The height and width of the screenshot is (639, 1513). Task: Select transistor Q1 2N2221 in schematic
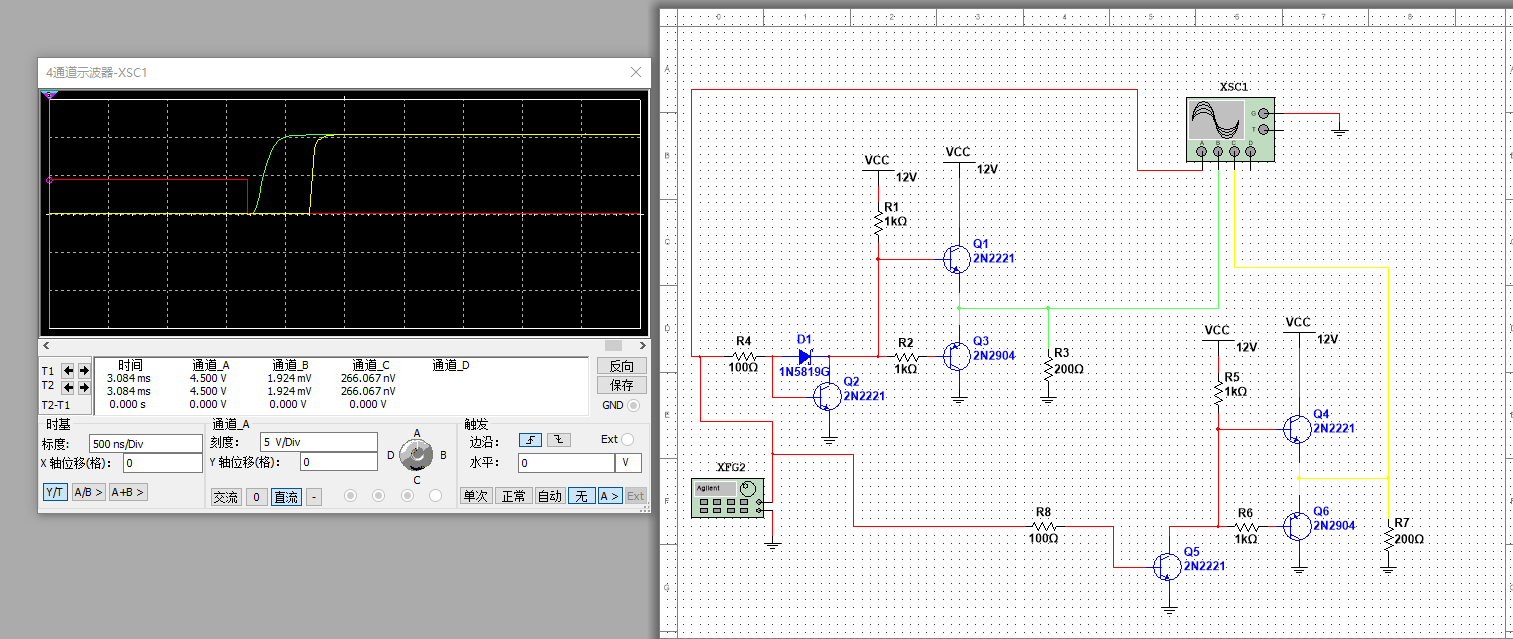955,259
